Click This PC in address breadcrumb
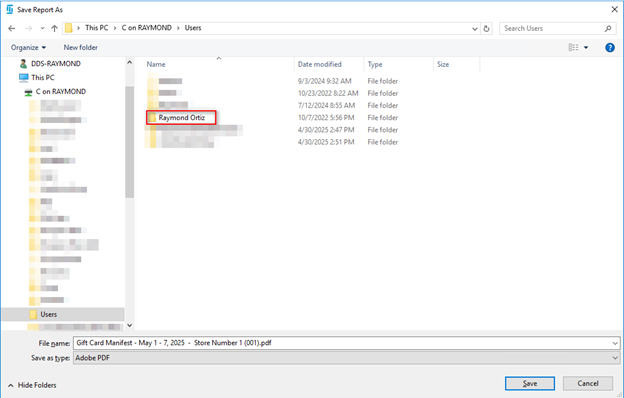624x398 pixels. point(97,28)
